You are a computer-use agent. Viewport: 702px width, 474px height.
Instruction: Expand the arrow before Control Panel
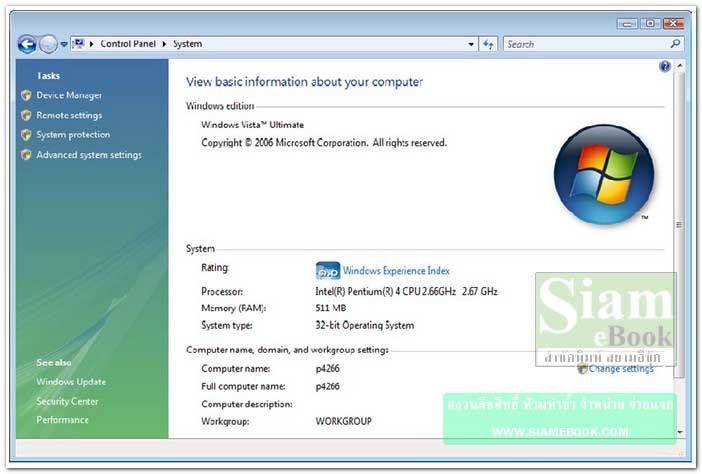(x=91, y=44)
